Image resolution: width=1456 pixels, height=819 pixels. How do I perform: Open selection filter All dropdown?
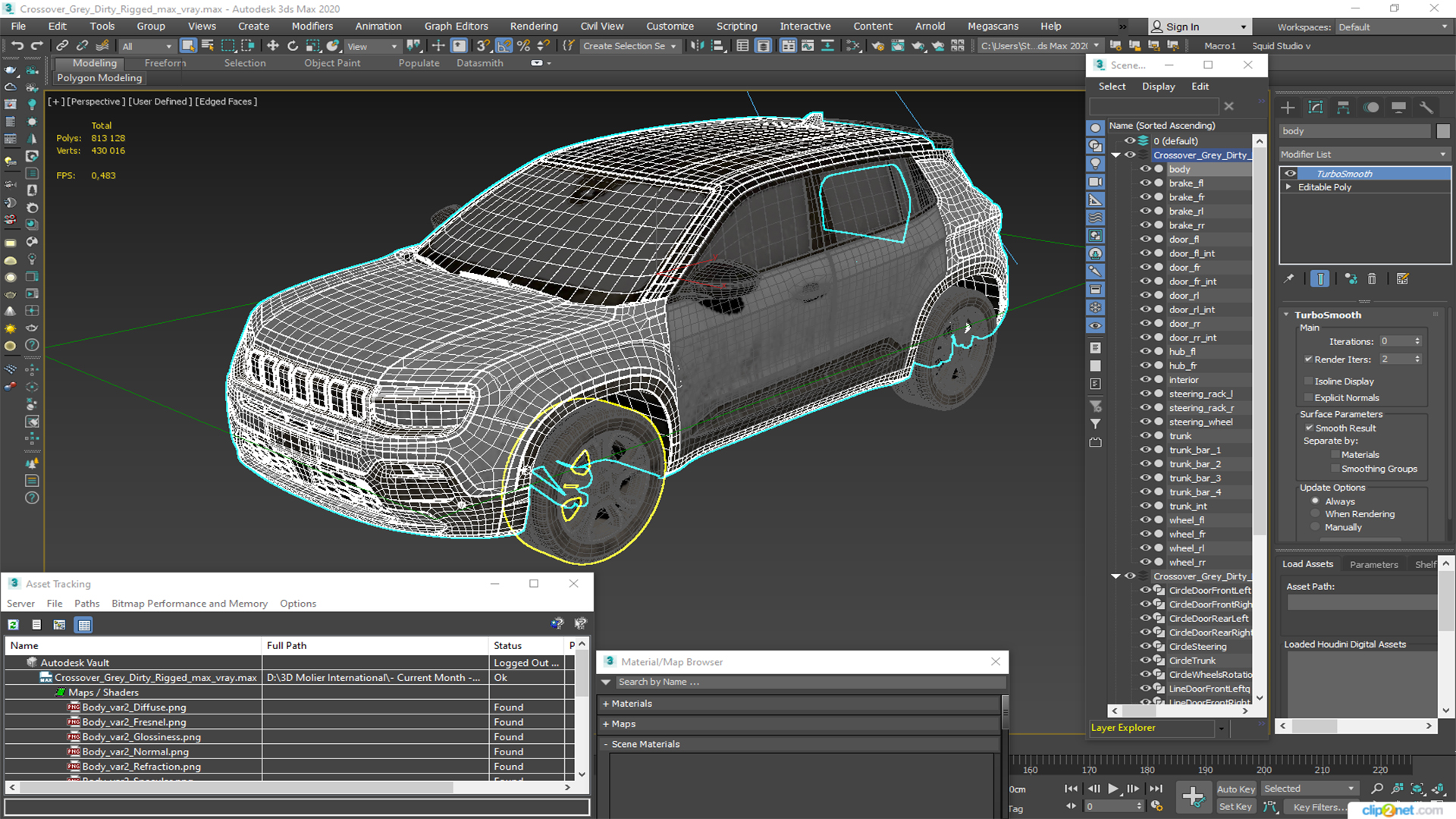[x=146, y=46]
